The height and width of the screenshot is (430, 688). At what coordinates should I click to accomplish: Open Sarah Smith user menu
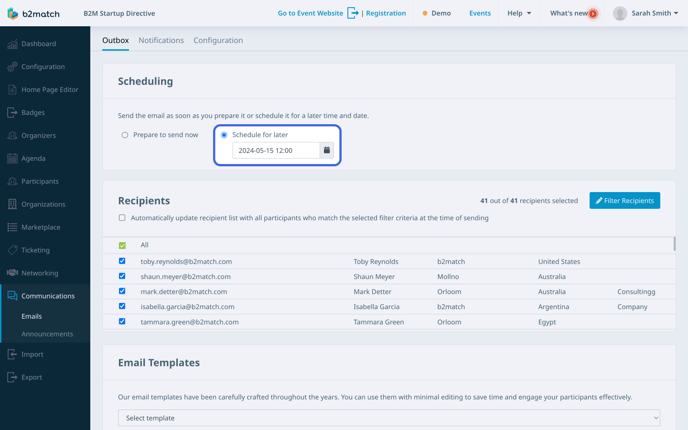click(x=655, y=13)
